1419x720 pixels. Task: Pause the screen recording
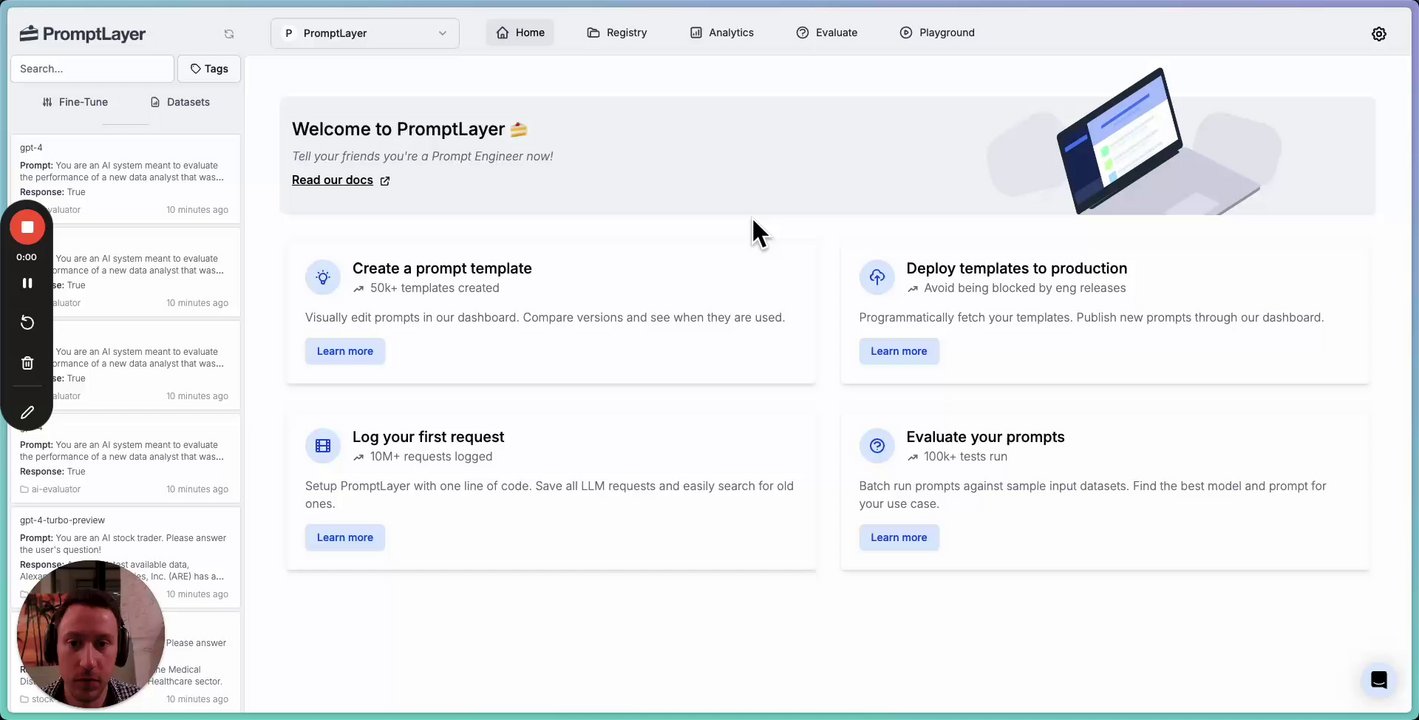27,283
